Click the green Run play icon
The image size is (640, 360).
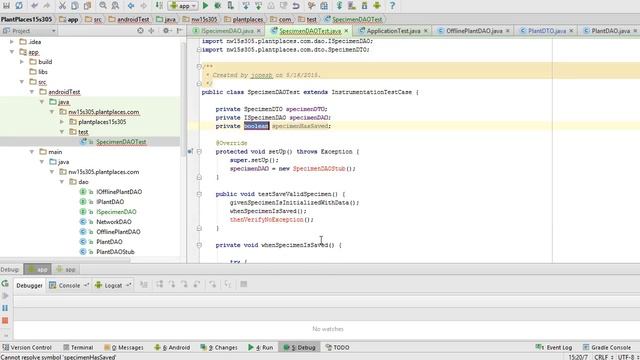205,5
